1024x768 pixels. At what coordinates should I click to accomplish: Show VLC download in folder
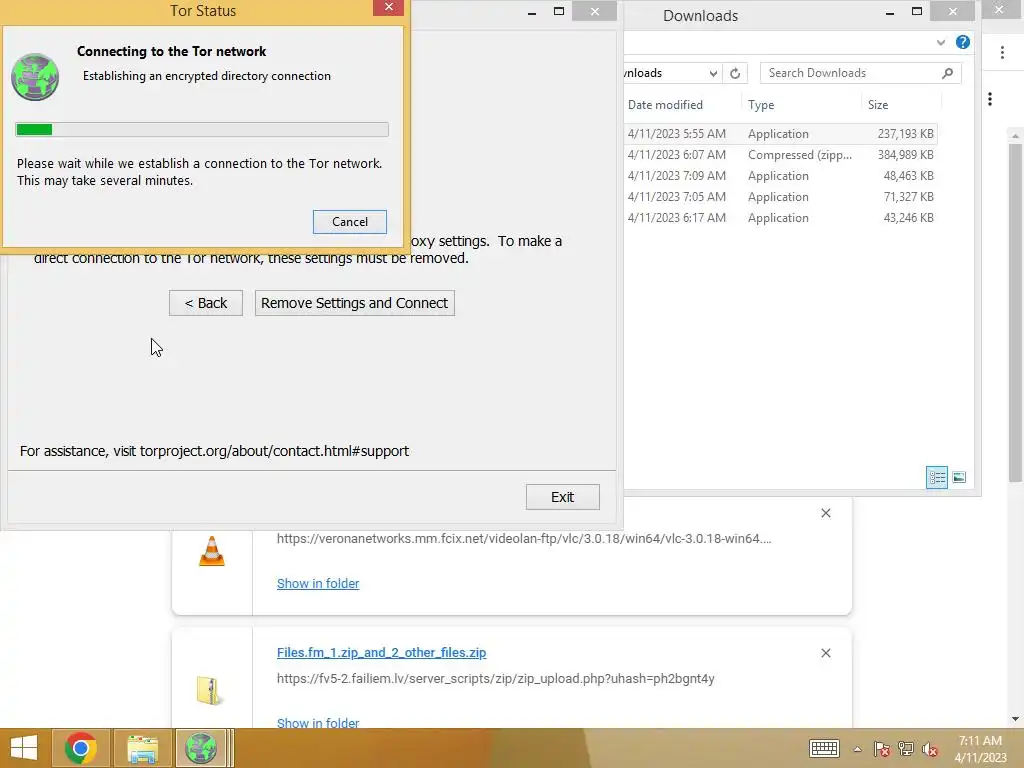coord(318,583)
